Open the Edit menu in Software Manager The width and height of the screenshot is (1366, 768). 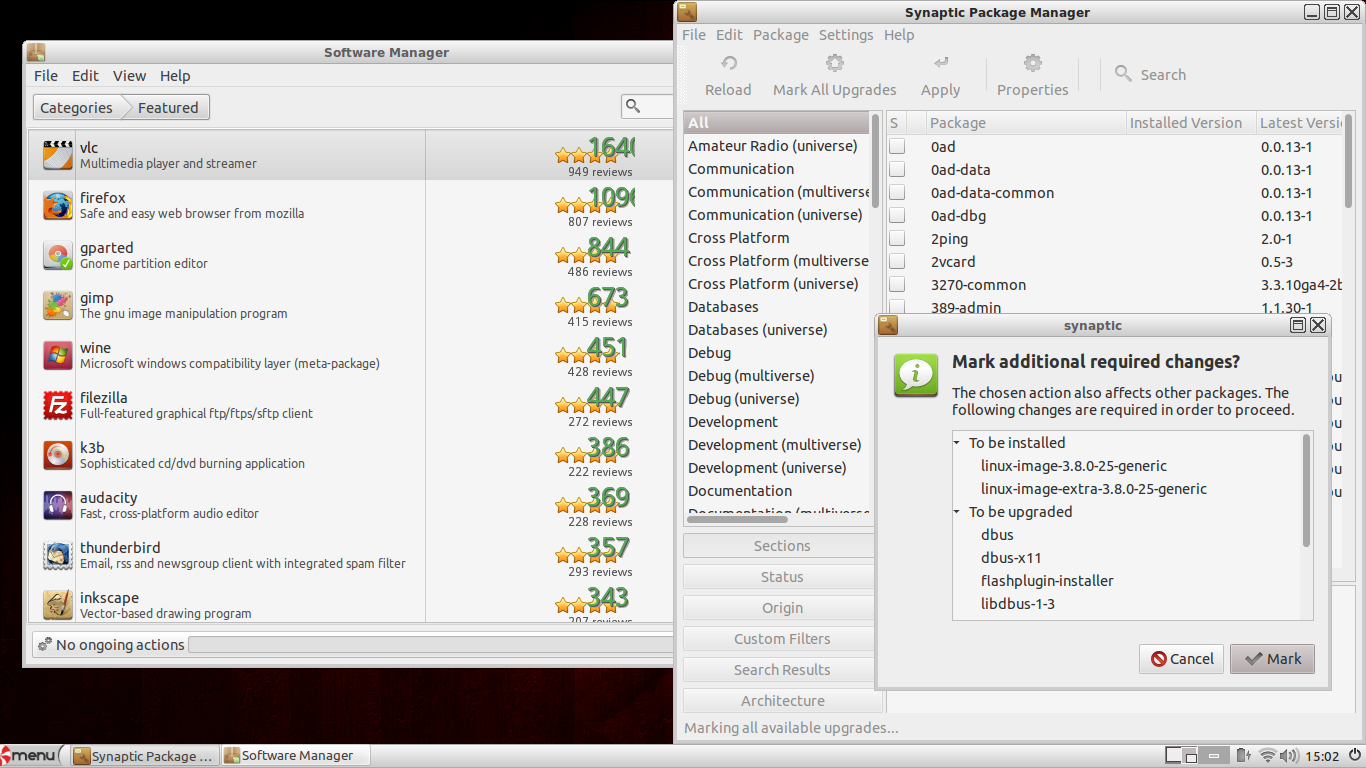(x=85, y=76)
